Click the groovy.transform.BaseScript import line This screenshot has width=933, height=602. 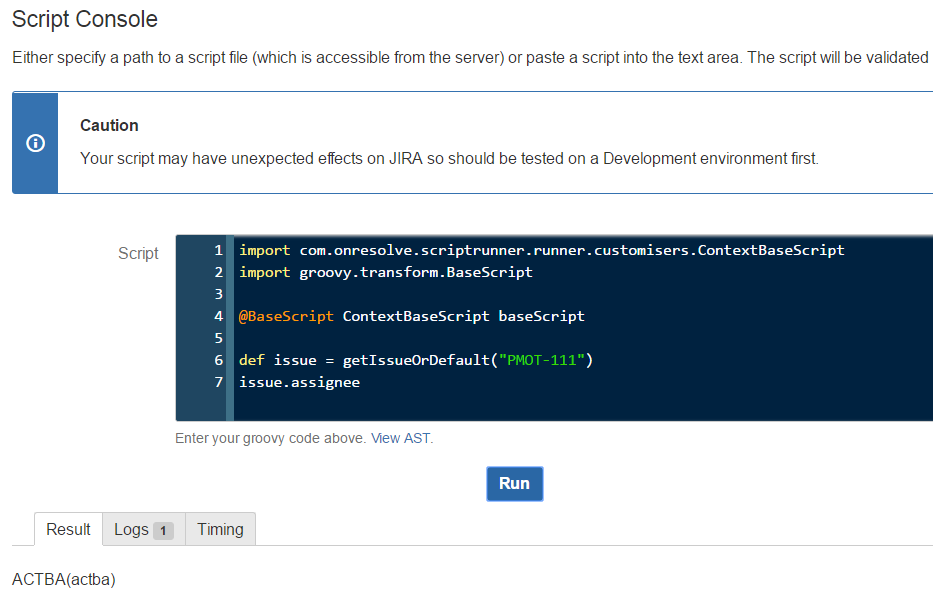tap(386, 272)
